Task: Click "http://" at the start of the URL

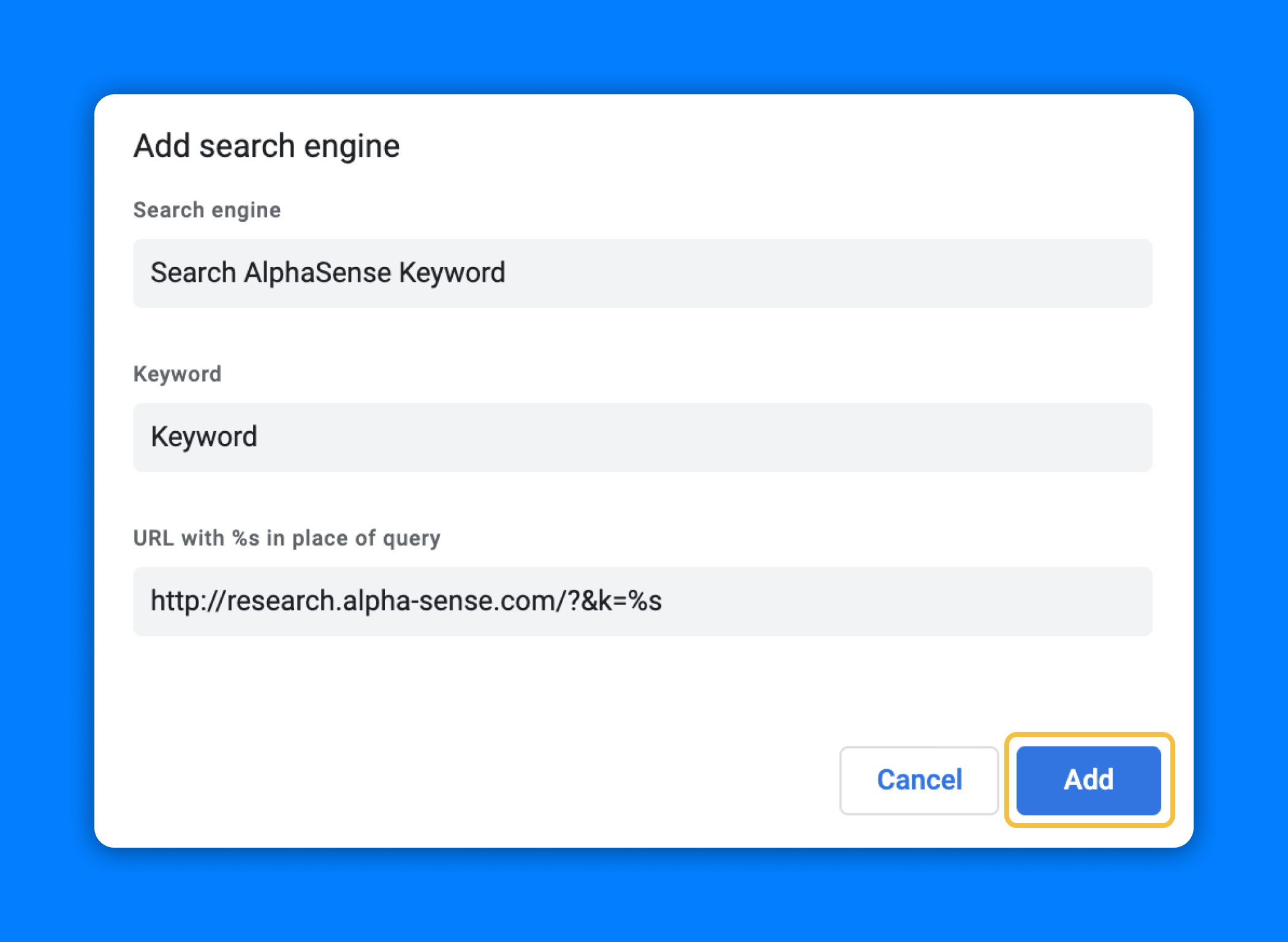Action: click(188, 601)
